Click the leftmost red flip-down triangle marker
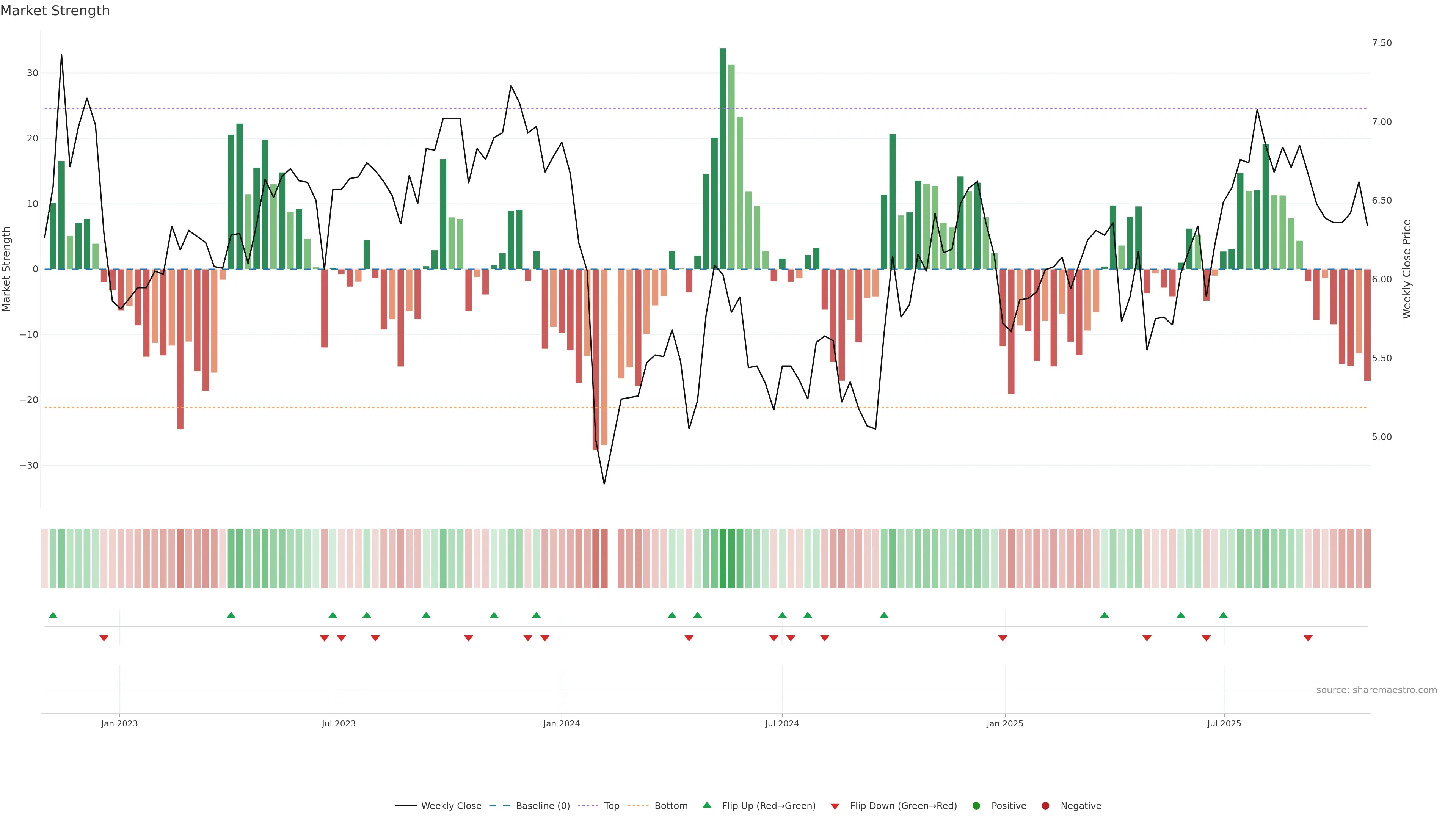1456x819 pixels. (104, 638)
